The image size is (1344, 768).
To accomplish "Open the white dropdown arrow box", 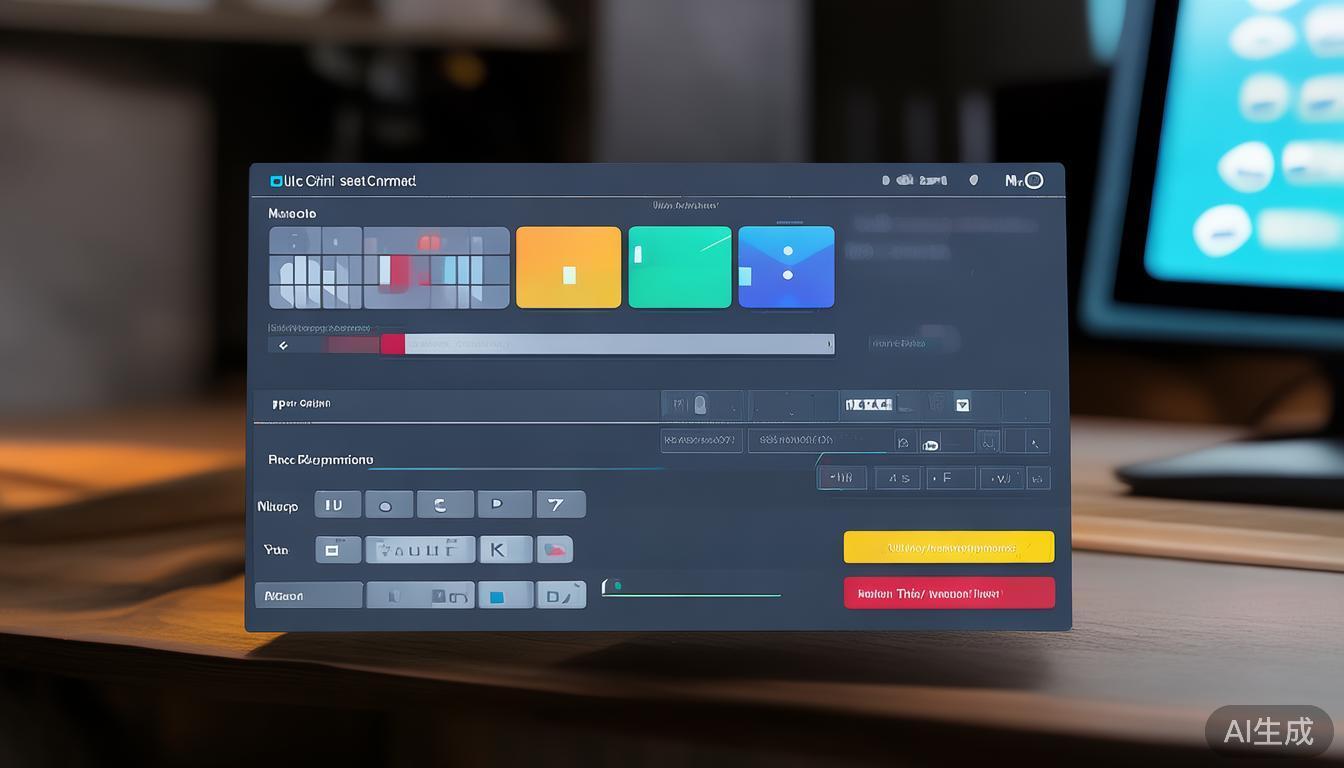I will pos(962,405).
